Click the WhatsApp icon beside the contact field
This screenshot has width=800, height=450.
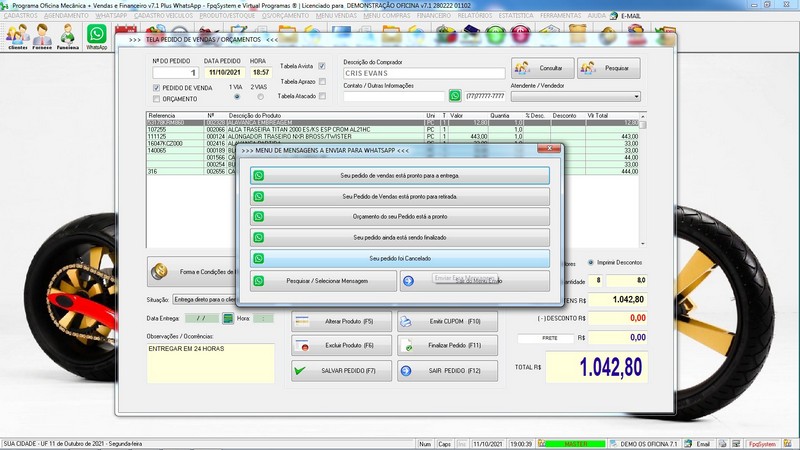pos(455,96)
